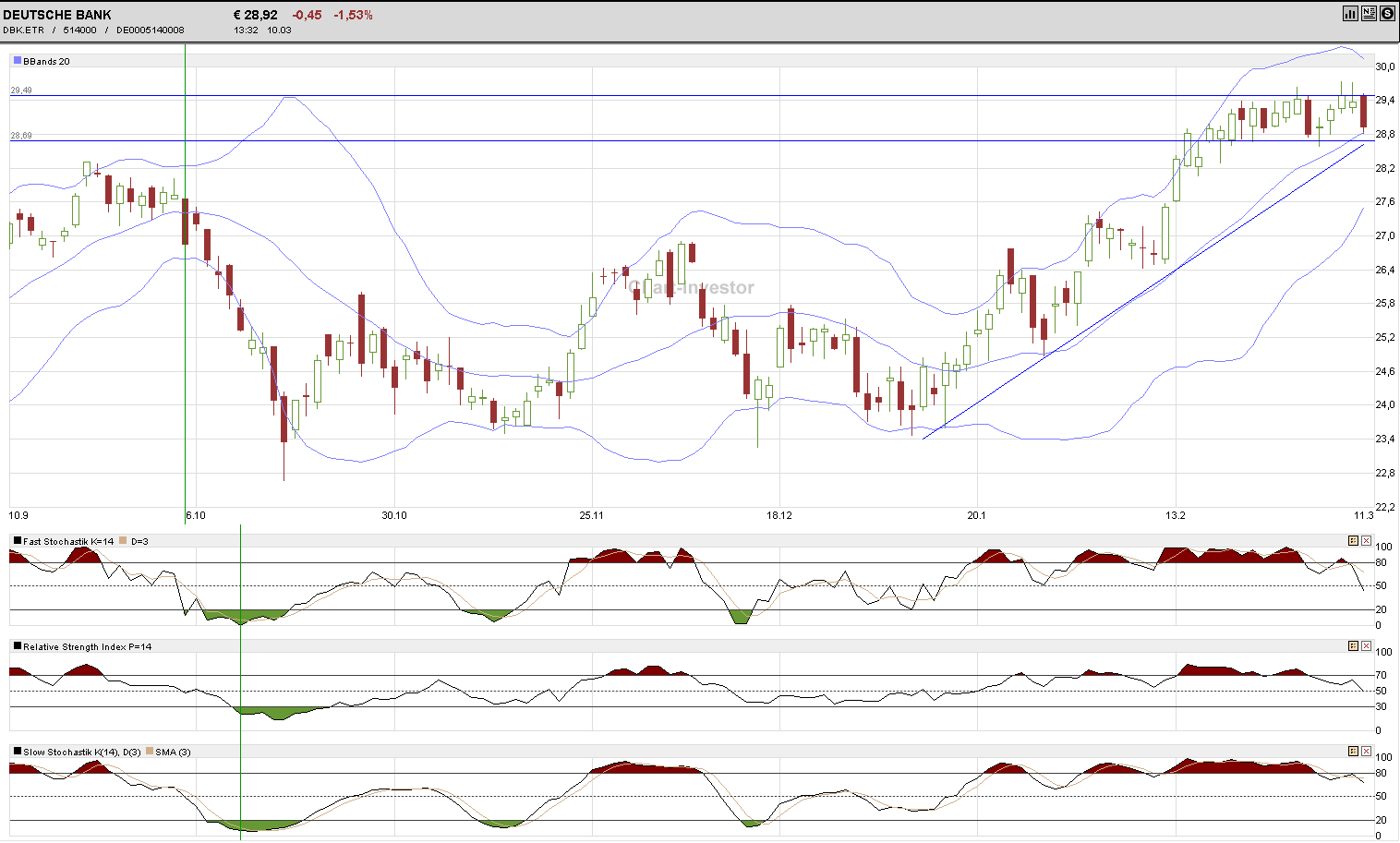Viewport: 1400px width, 843px height.
Task: Select the D=3 legend label
Action: 139,542
